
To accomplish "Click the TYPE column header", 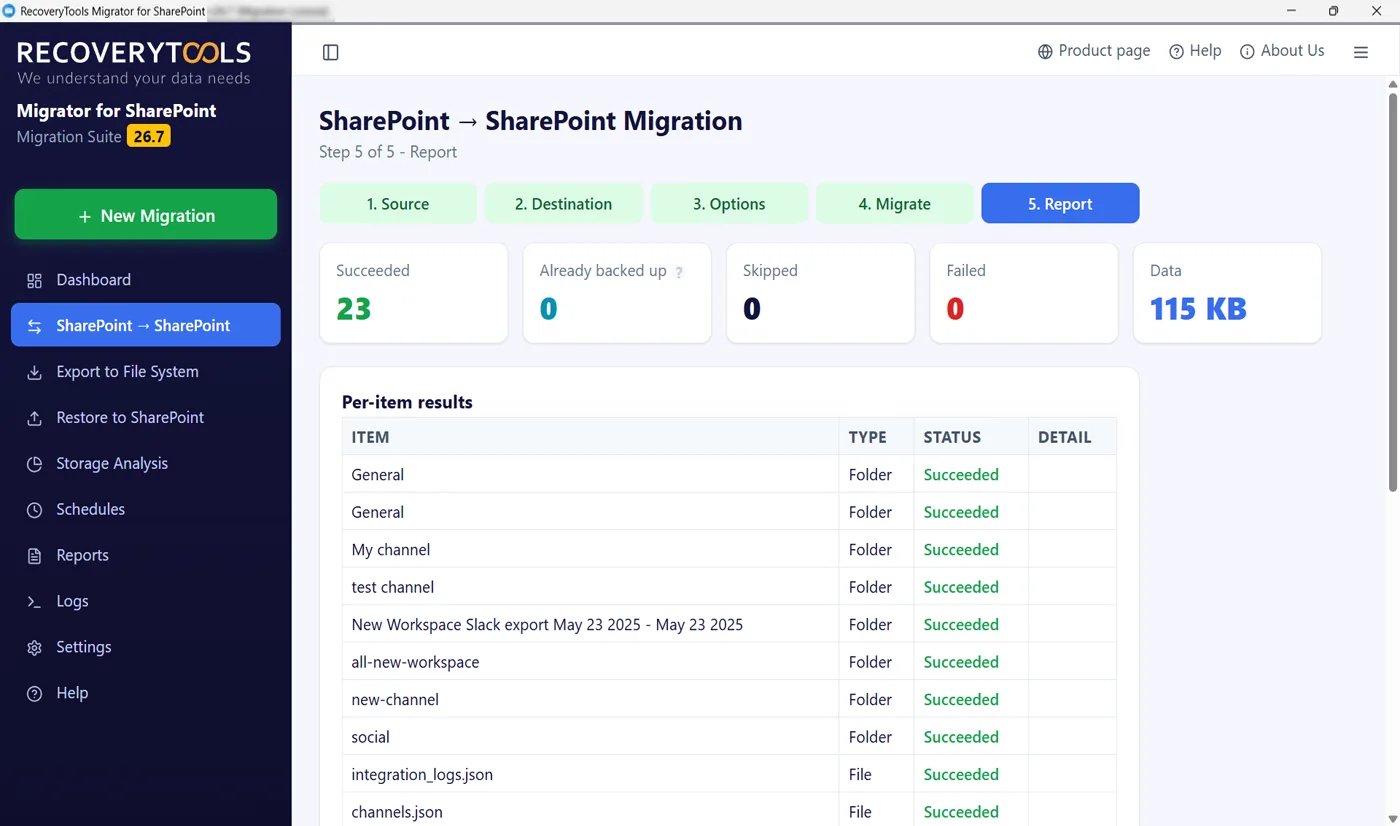I will [876, 437].
